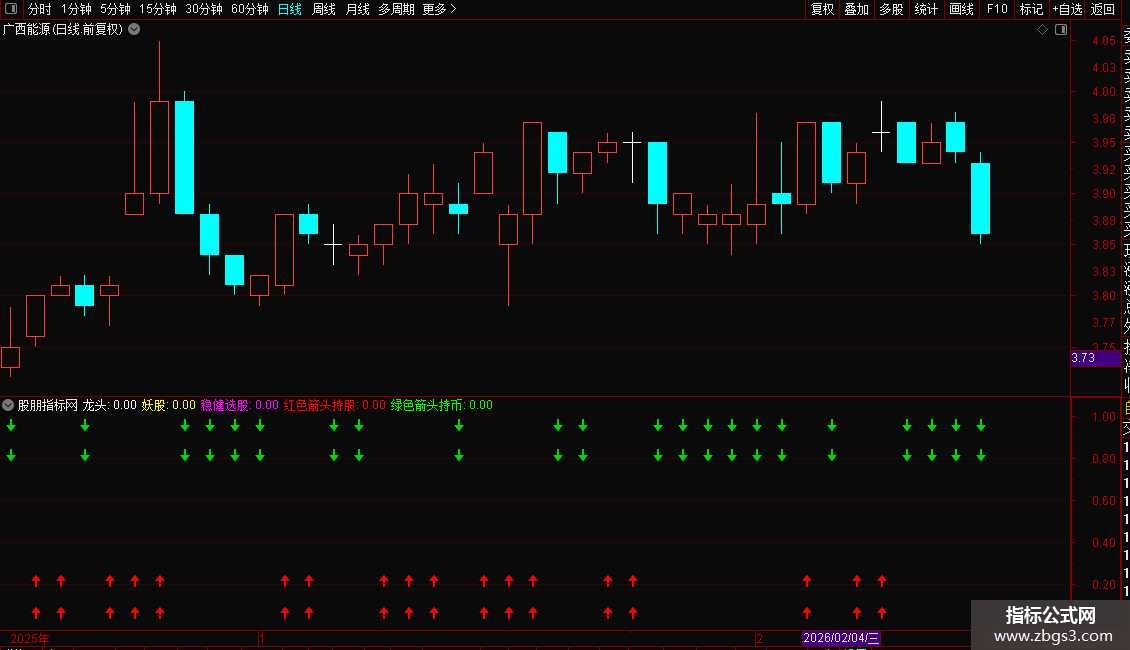Click the 0.20 indicator axis label

click(x=1104, y=584)
